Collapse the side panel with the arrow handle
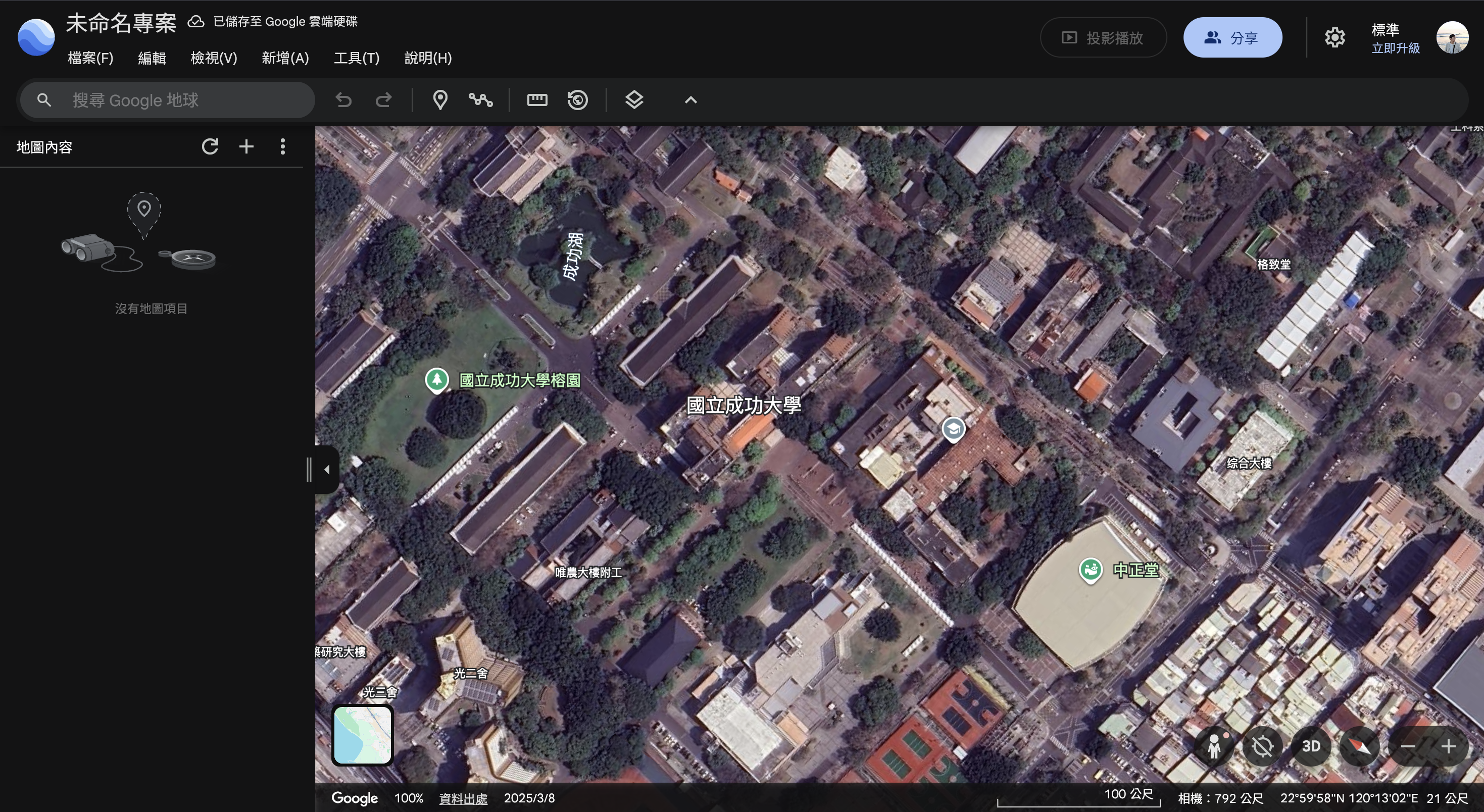This screenshot has width=1484, height=812. pos(327,469)
